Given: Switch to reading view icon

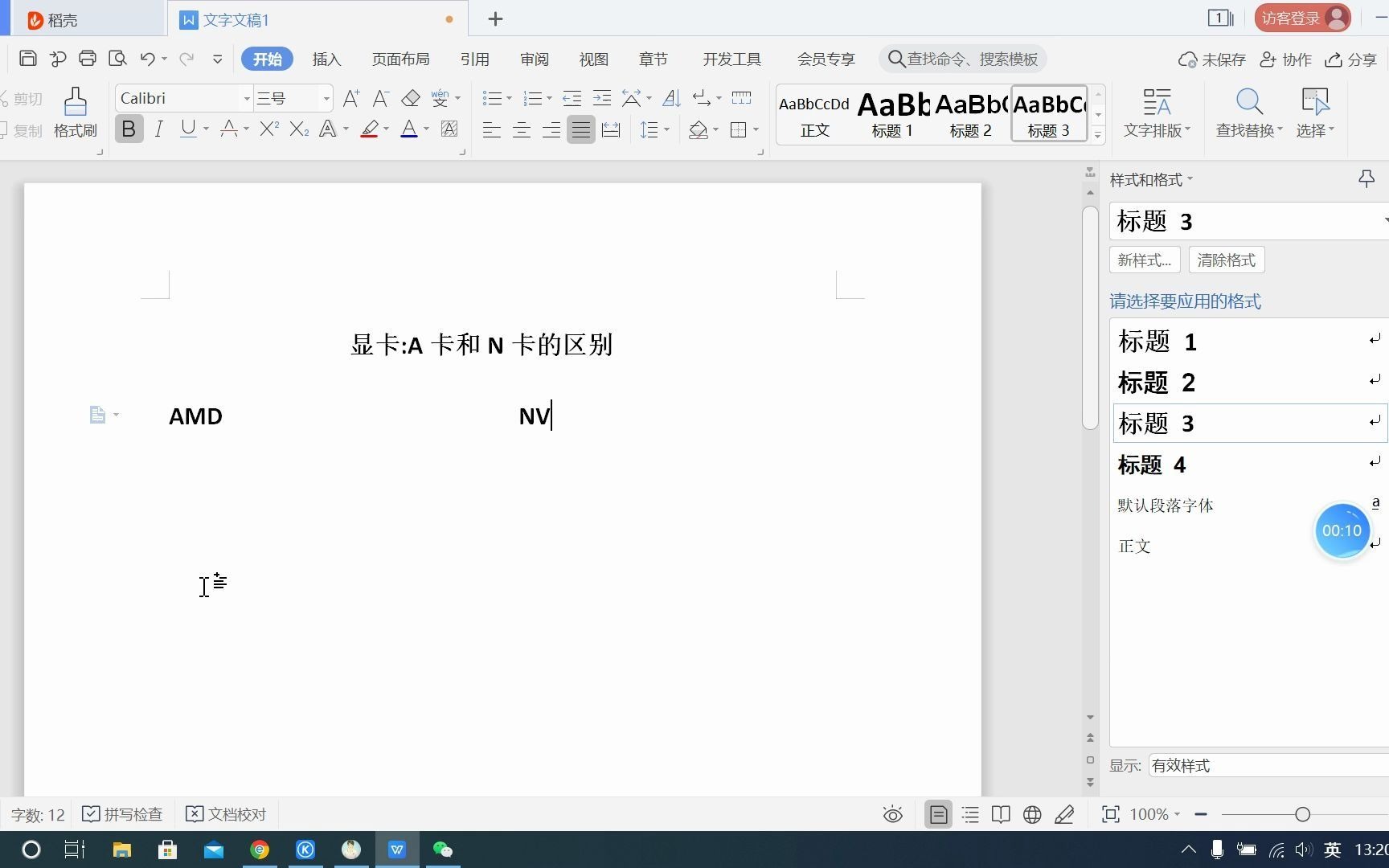Looking at the screenshot, I should 1001,814.
